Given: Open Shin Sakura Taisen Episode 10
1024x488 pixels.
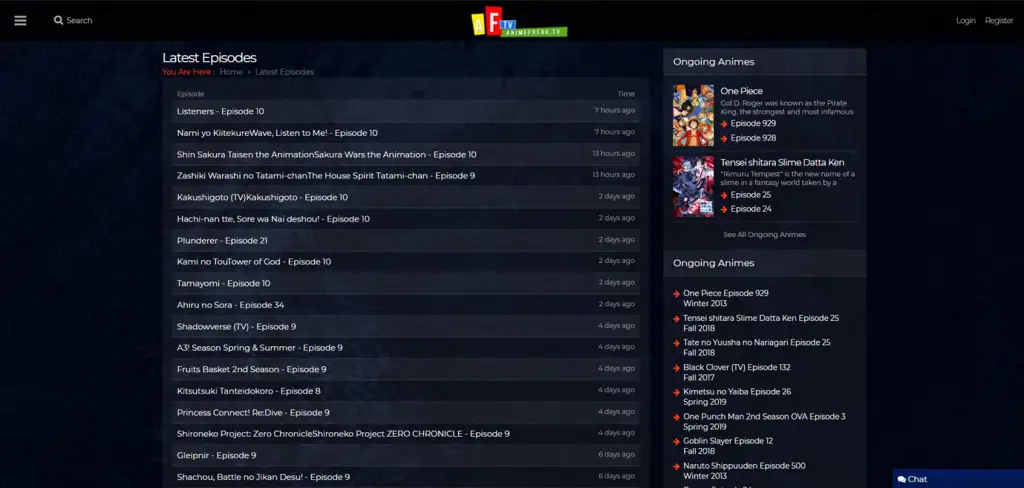Looking at the screenshot, I should (327, 154).
